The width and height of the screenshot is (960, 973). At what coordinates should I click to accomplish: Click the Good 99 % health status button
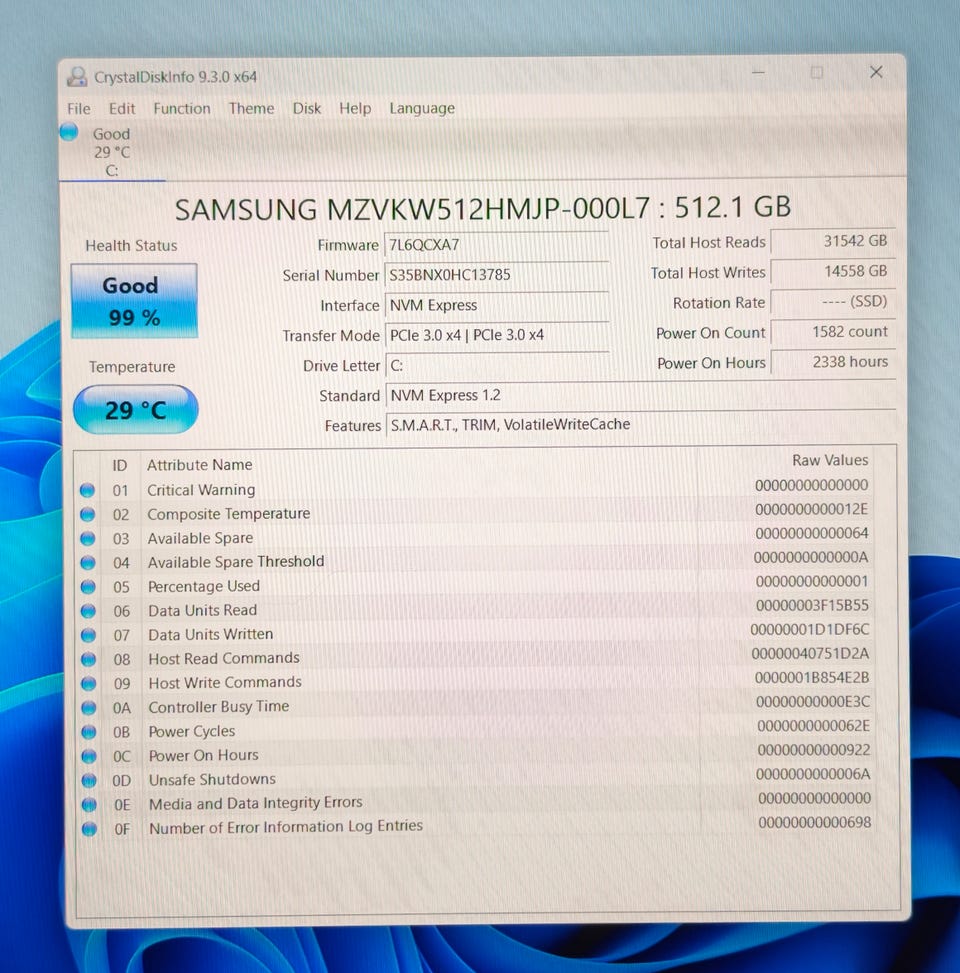(134, 301)
